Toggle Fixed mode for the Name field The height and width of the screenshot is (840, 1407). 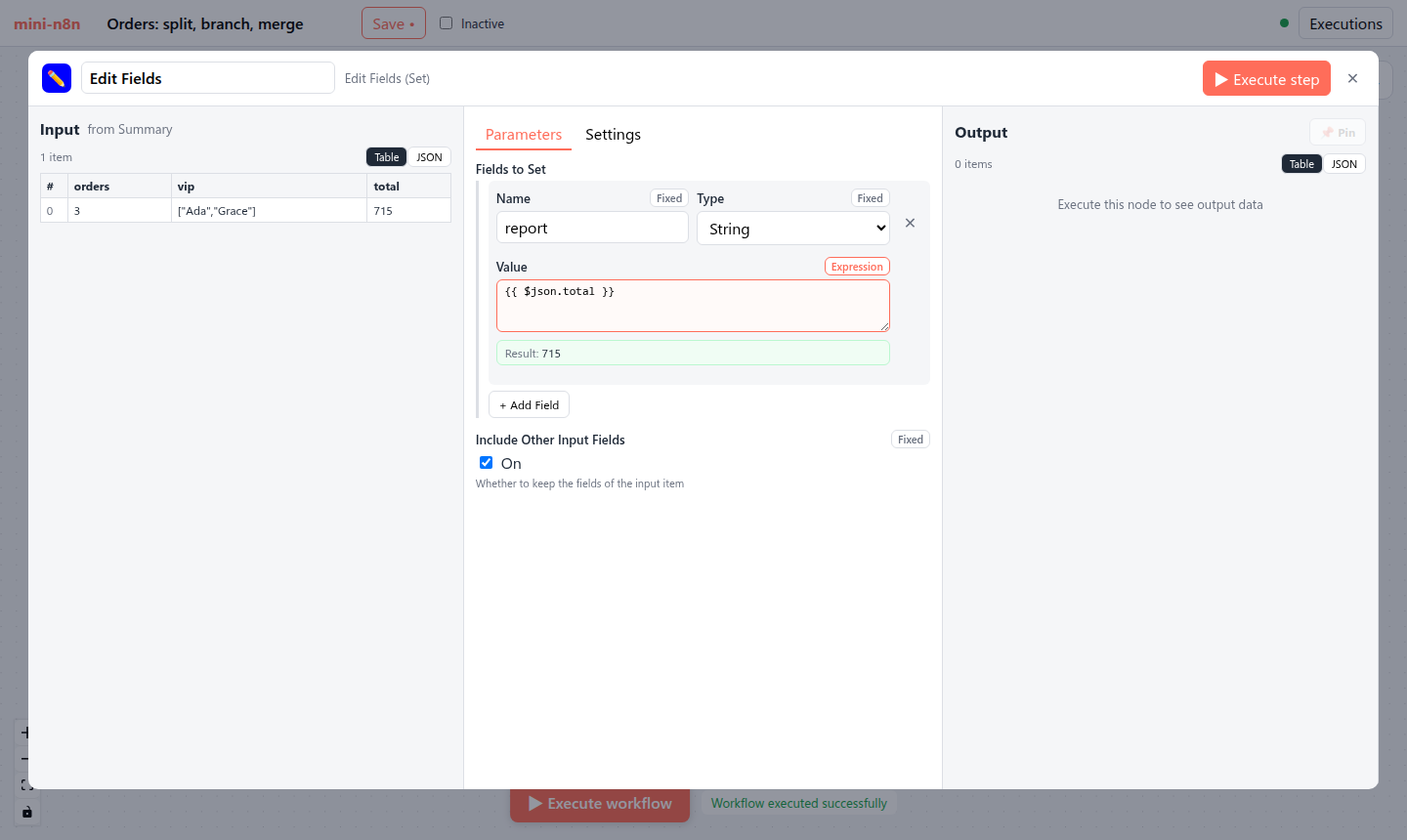(669, 198)
